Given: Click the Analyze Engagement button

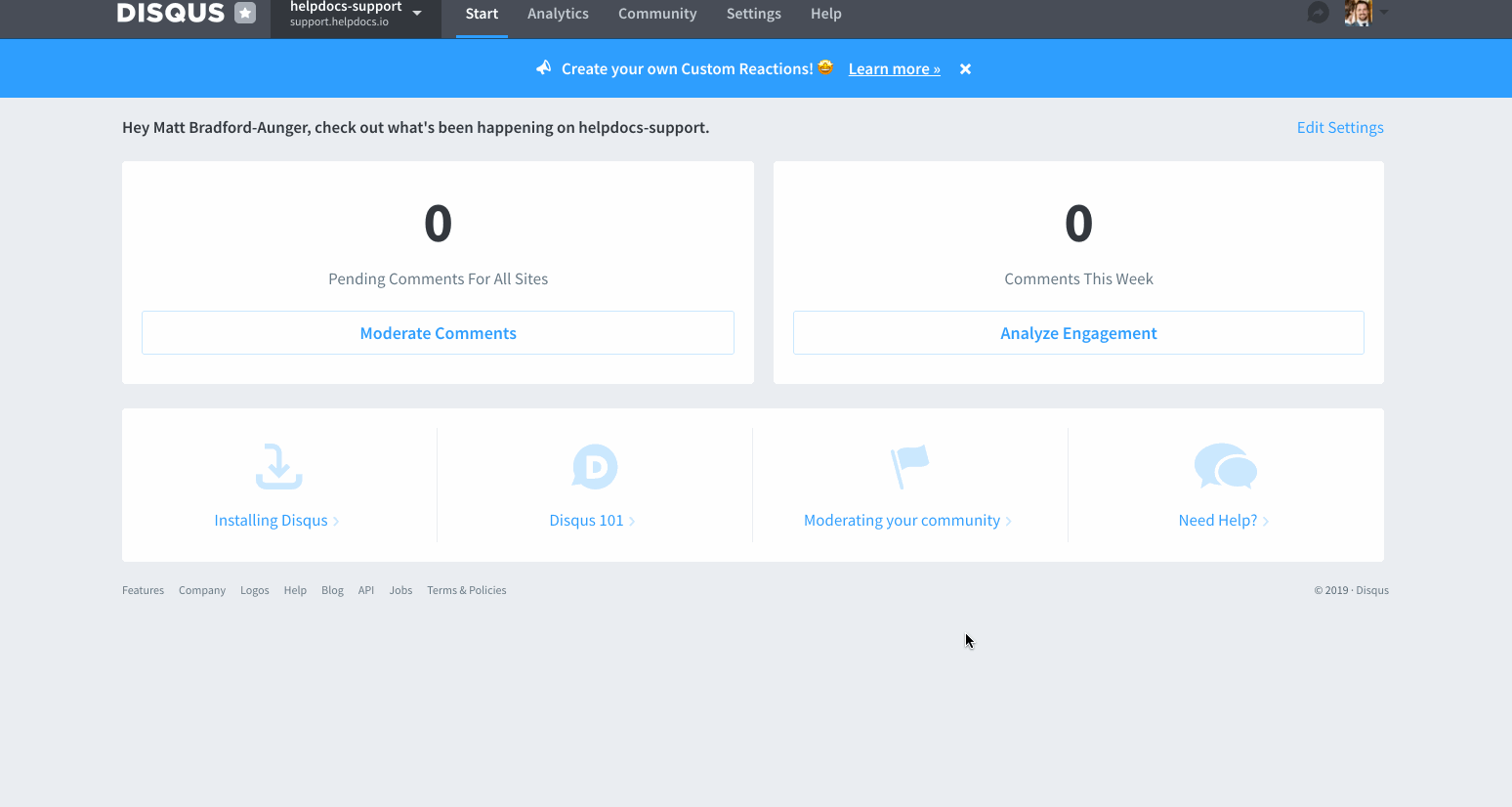Looking at the screenshot, I should point(1078,333).
